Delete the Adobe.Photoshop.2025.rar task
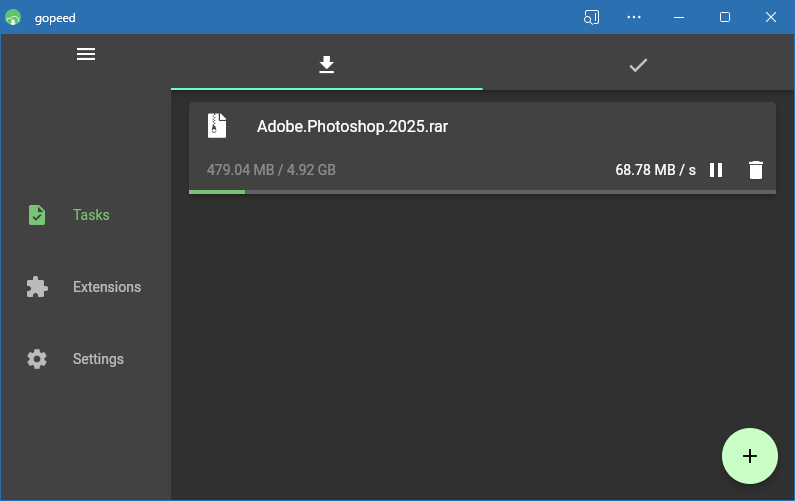The width and height of the screenshot is (795, 501). [x=755, y=170]
